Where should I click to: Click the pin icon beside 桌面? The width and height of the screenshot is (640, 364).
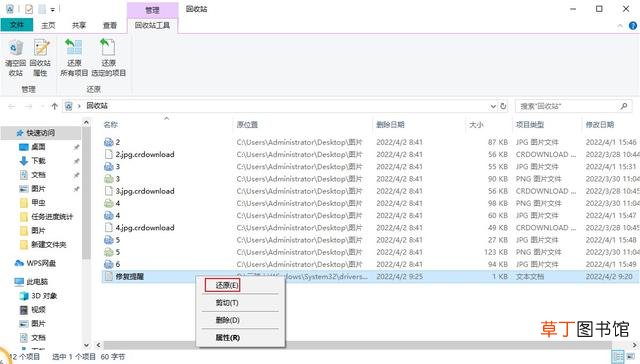[76, 147]
